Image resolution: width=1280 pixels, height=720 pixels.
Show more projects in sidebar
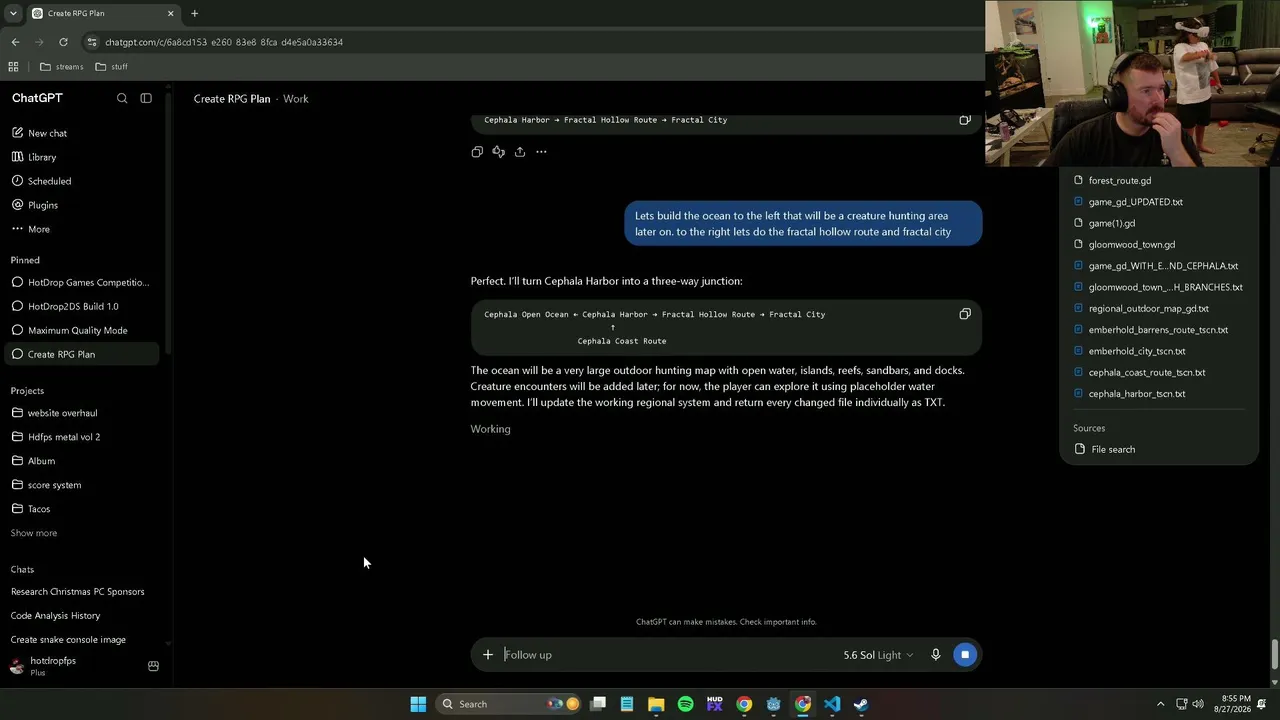tap(34, 533)
